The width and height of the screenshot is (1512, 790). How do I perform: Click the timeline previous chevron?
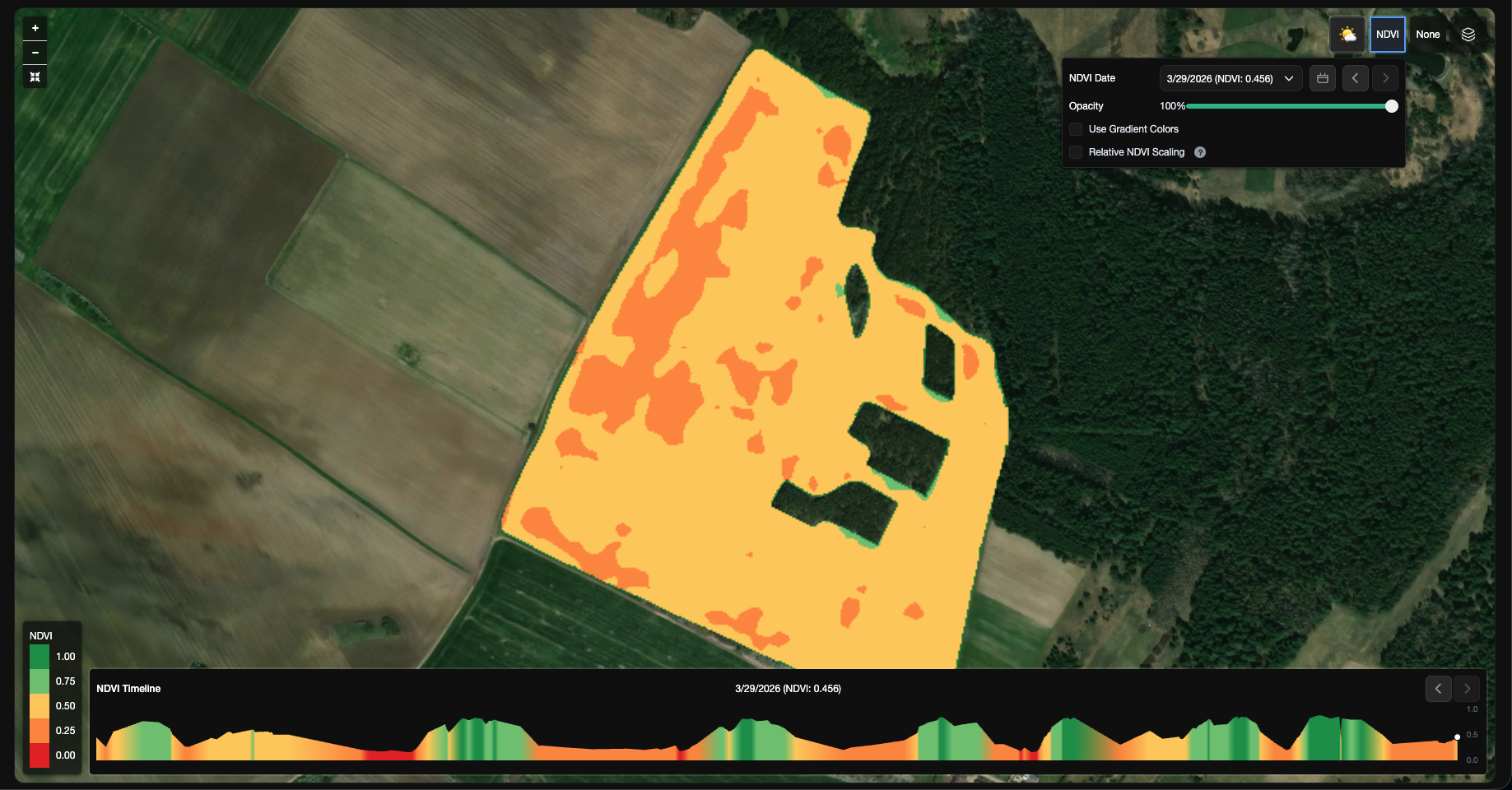coord(1438,689)
